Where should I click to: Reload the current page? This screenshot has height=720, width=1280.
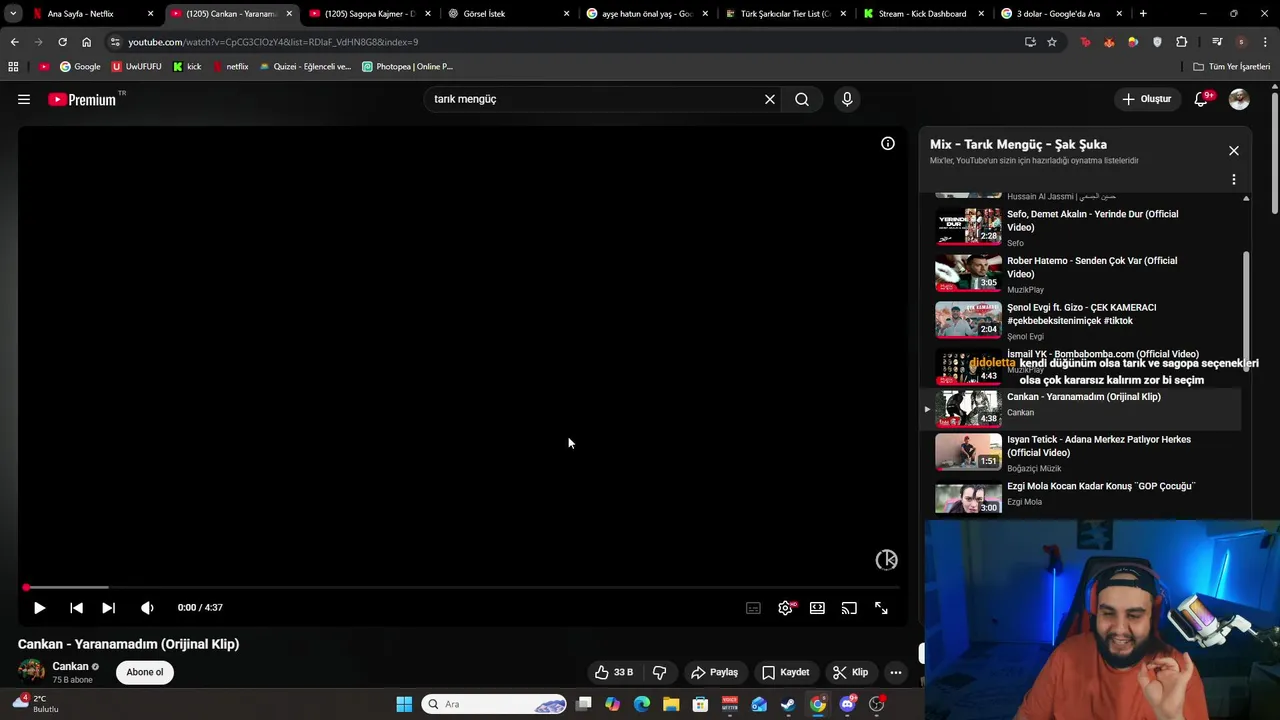(x=62, y=42)
